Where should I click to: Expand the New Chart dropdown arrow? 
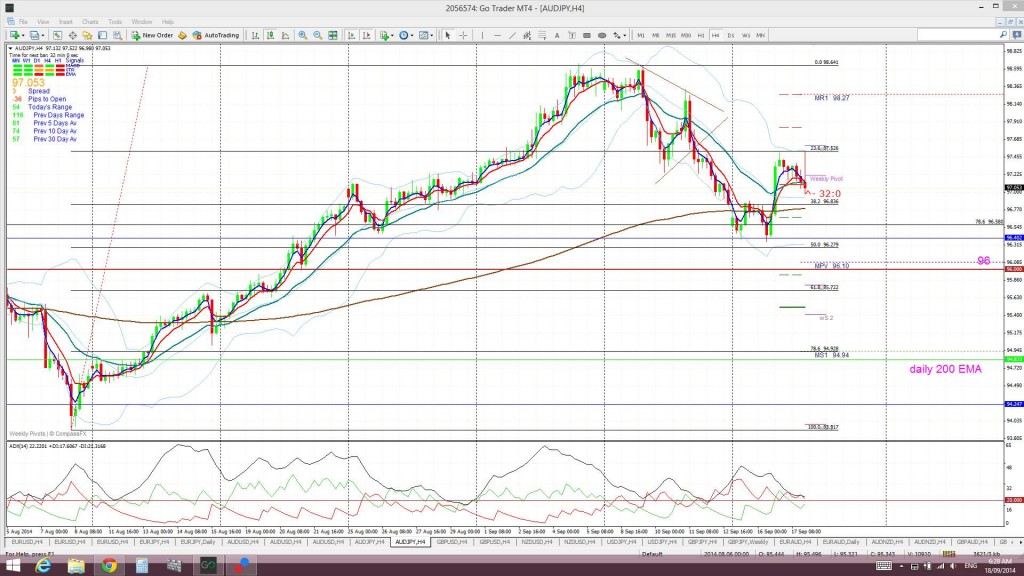pyautogui.click(x=23, y=35)
